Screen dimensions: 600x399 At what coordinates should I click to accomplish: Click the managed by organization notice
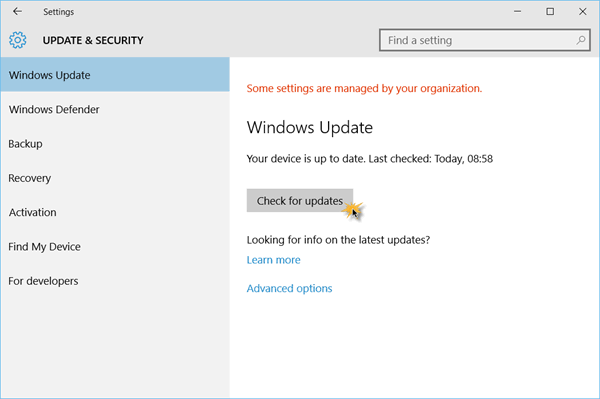364,88
